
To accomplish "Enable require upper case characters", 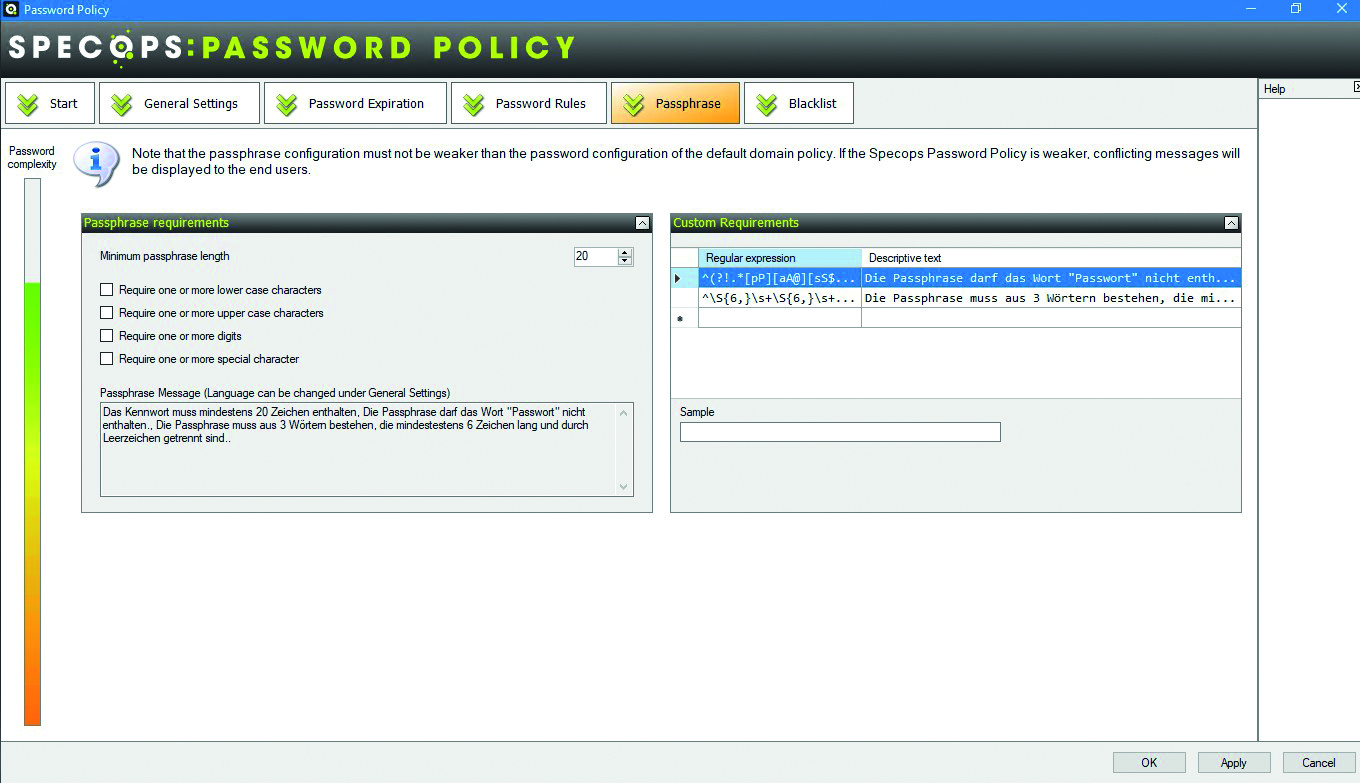I will tap(107, 313).
